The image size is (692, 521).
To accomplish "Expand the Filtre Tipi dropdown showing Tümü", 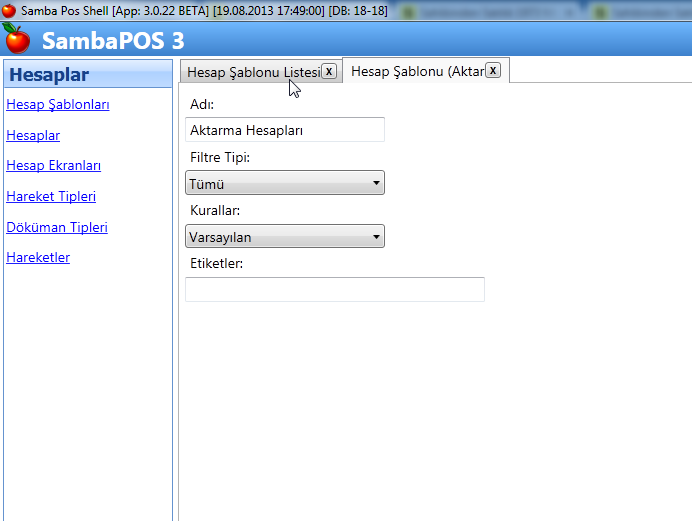I will click(285, 183).
